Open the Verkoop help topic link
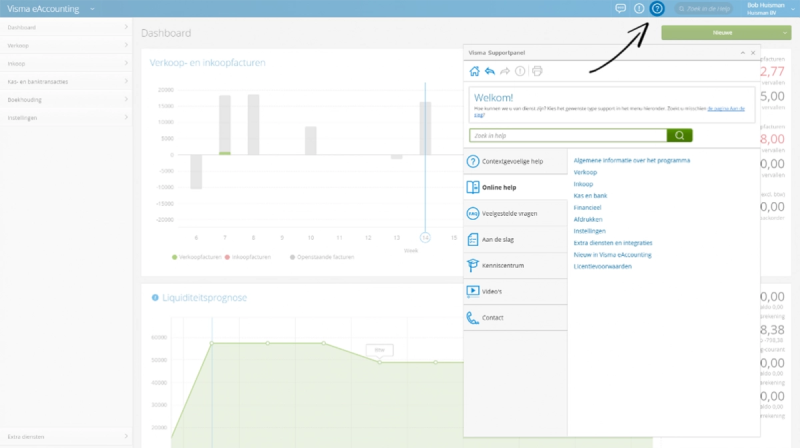 point(585,172)
